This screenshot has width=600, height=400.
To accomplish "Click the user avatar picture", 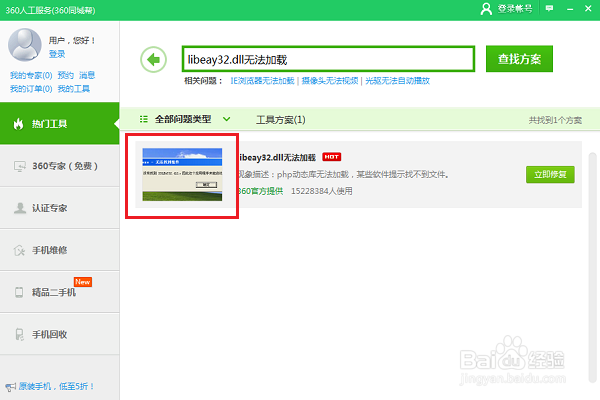I will 25,45.
